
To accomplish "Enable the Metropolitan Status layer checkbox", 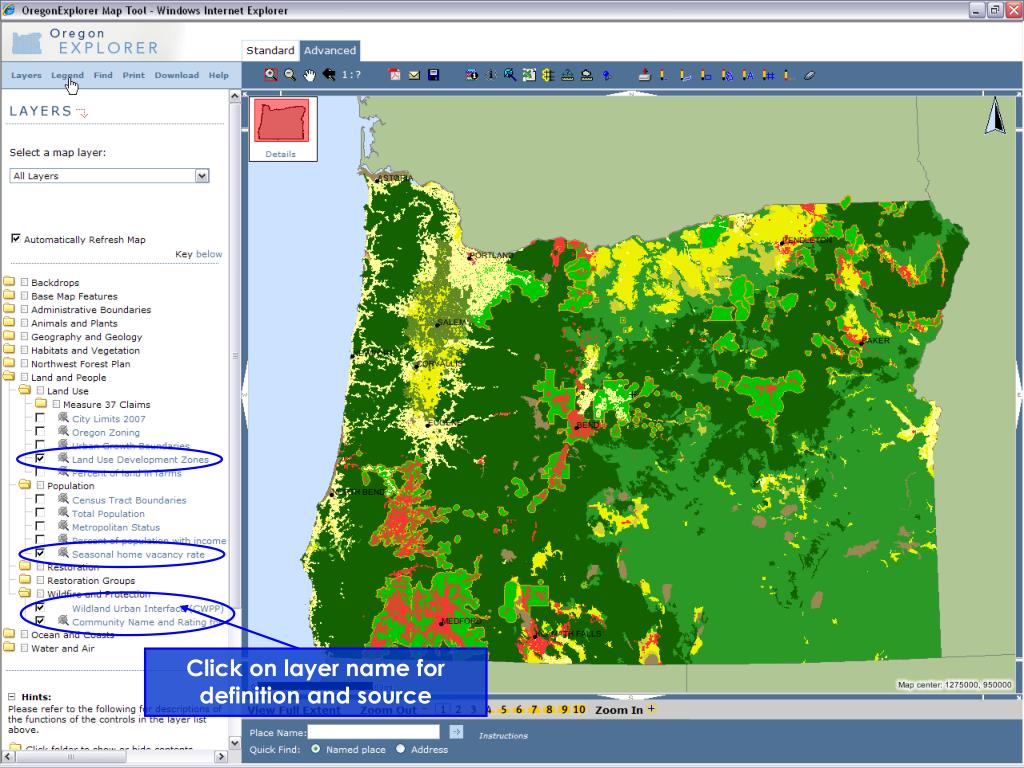I will coord(40,526).
